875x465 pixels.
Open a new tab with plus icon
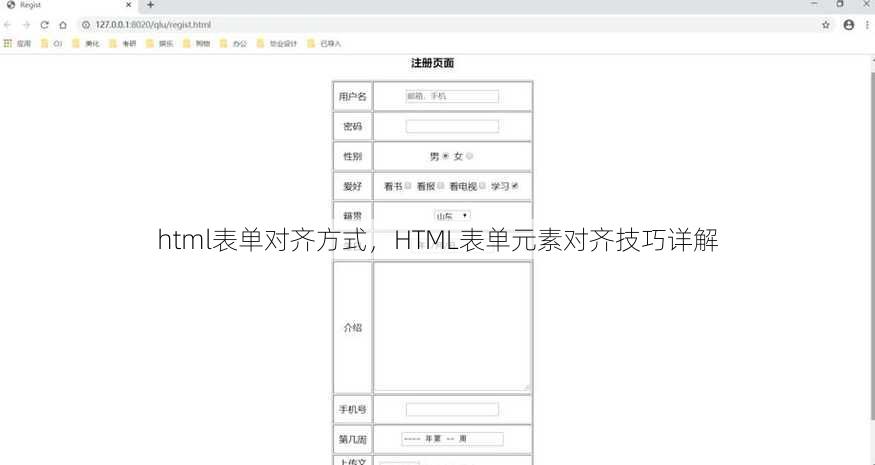click(150, 5)
